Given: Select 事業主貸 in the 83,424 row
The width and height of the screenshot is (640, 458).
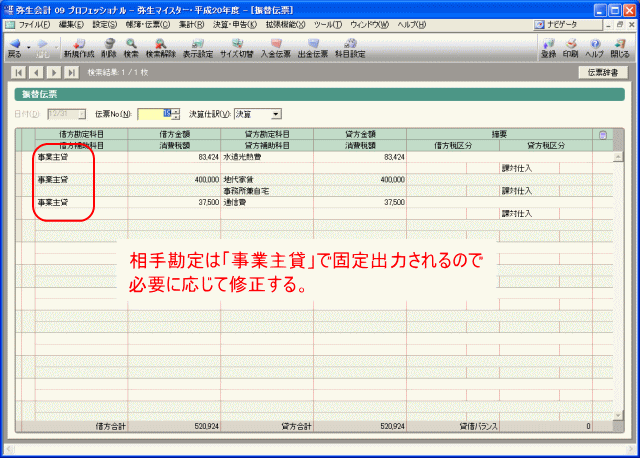Looking at the screenshot, I should (53, 157).
